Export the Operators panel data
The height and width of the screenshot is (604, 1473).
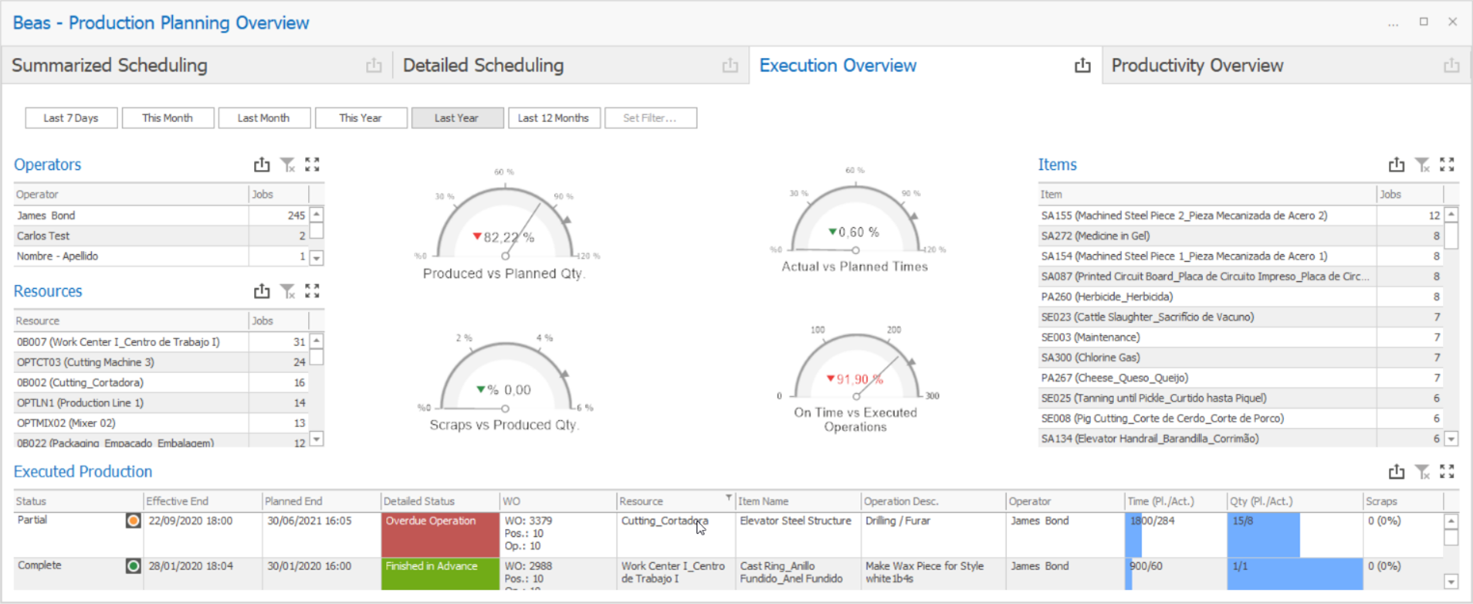(262, 165)
